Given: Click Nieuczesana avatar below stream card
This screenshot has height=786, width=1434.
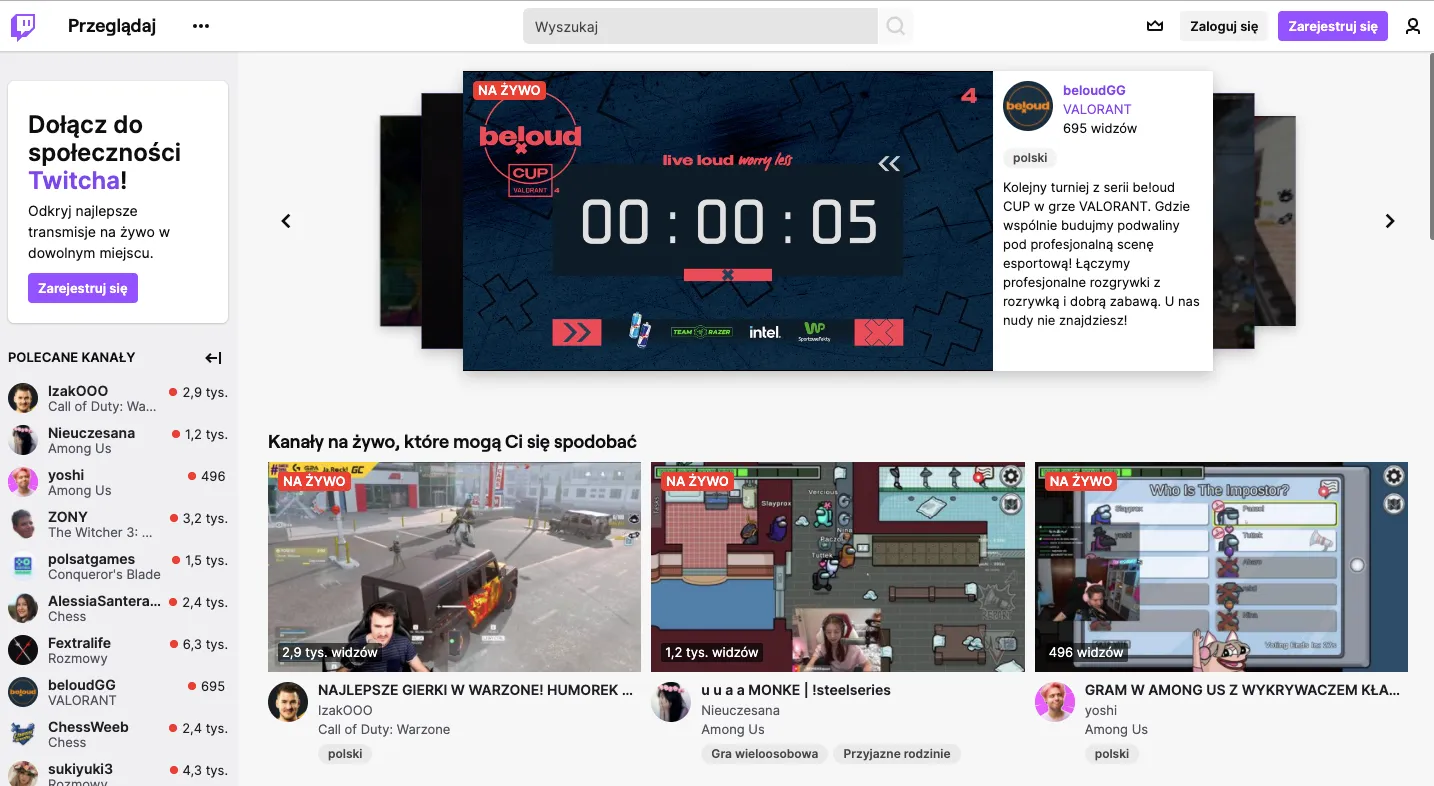Looking at the screenshot, I should point(671,702).
